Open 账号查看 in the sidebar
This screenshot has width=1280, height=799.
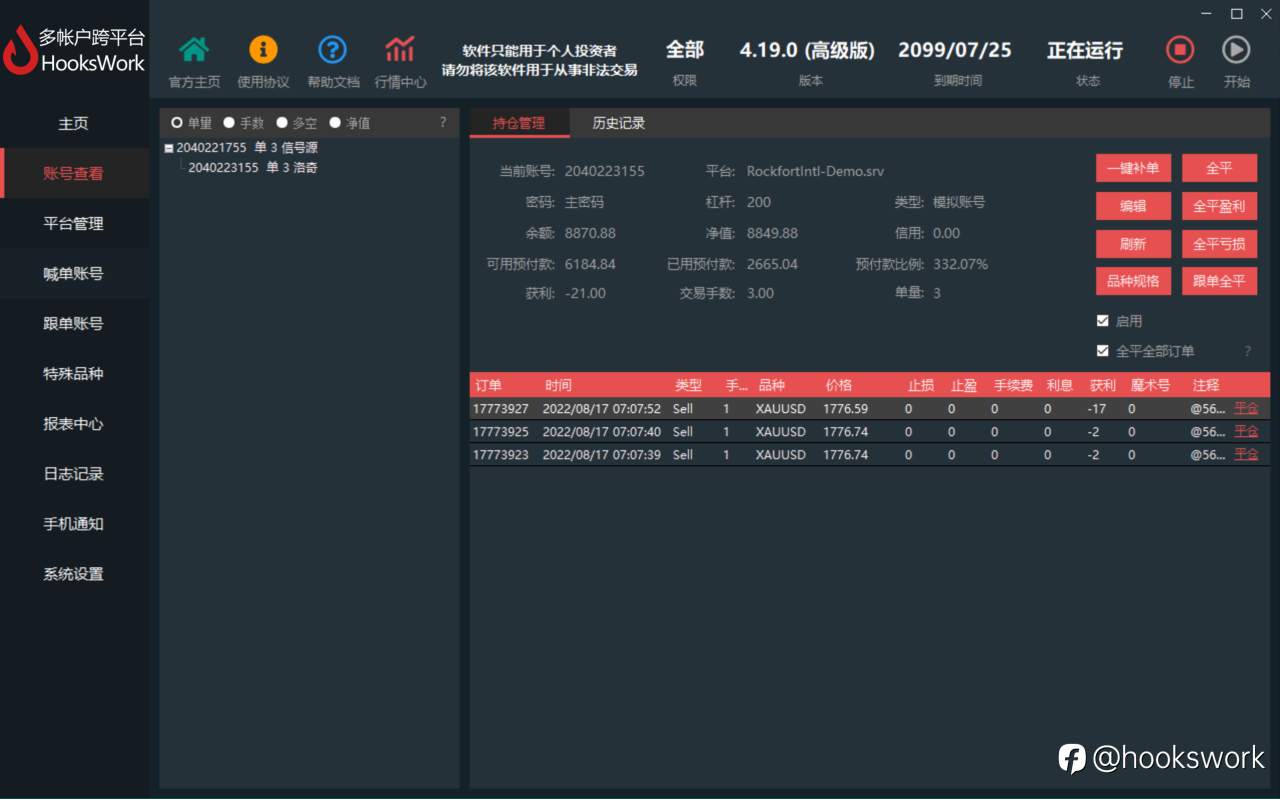(x=74, y=173)
